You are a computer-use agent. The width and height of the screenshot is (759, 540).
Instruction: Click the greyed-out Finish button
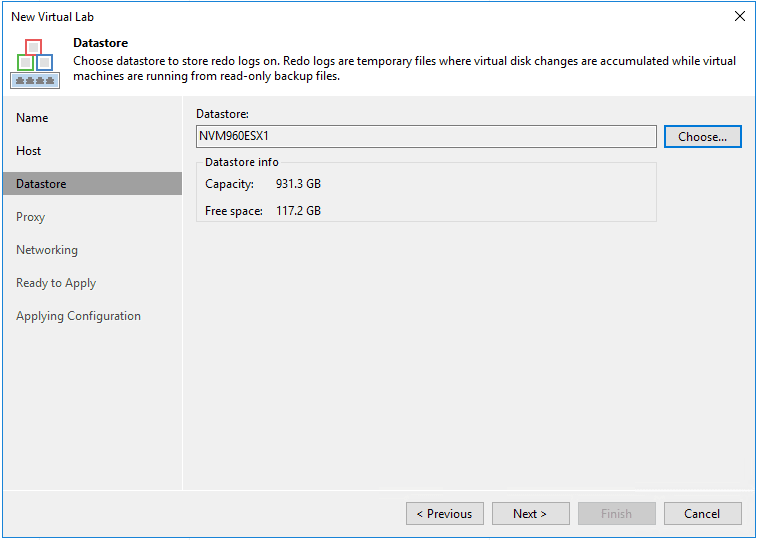click(616, 514)
